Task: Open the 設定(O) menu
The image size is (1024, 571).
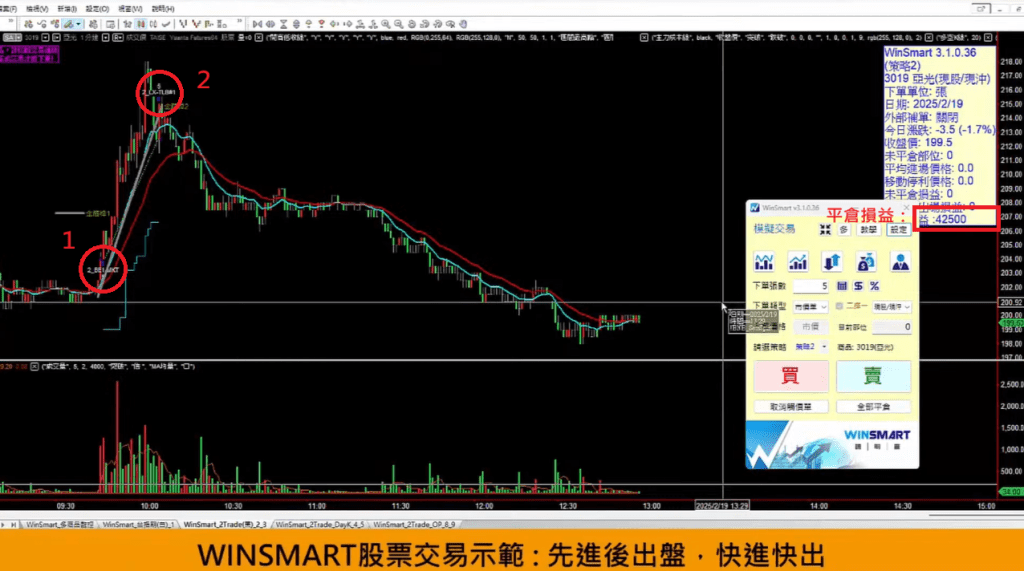Action: [x=97, y=8]
